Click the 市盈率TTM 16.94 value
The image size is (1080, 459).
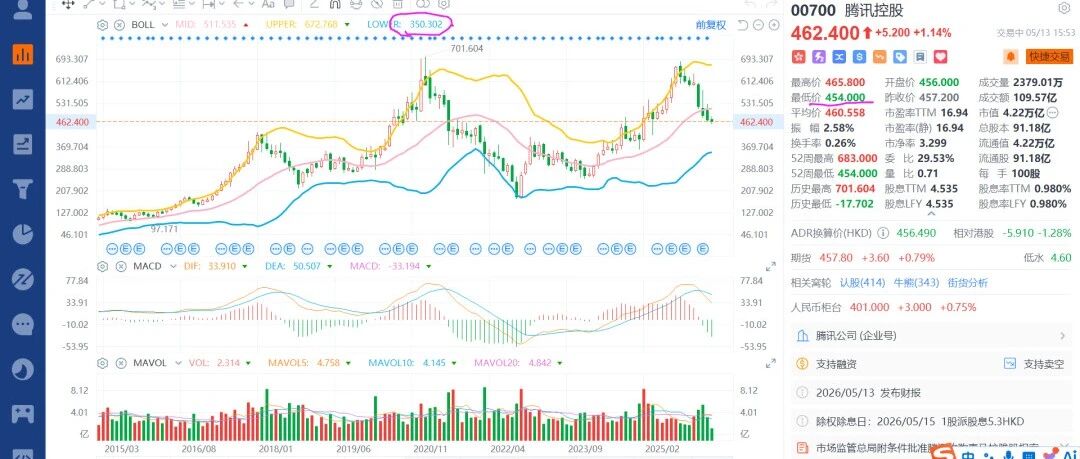[x=953, y=113]
